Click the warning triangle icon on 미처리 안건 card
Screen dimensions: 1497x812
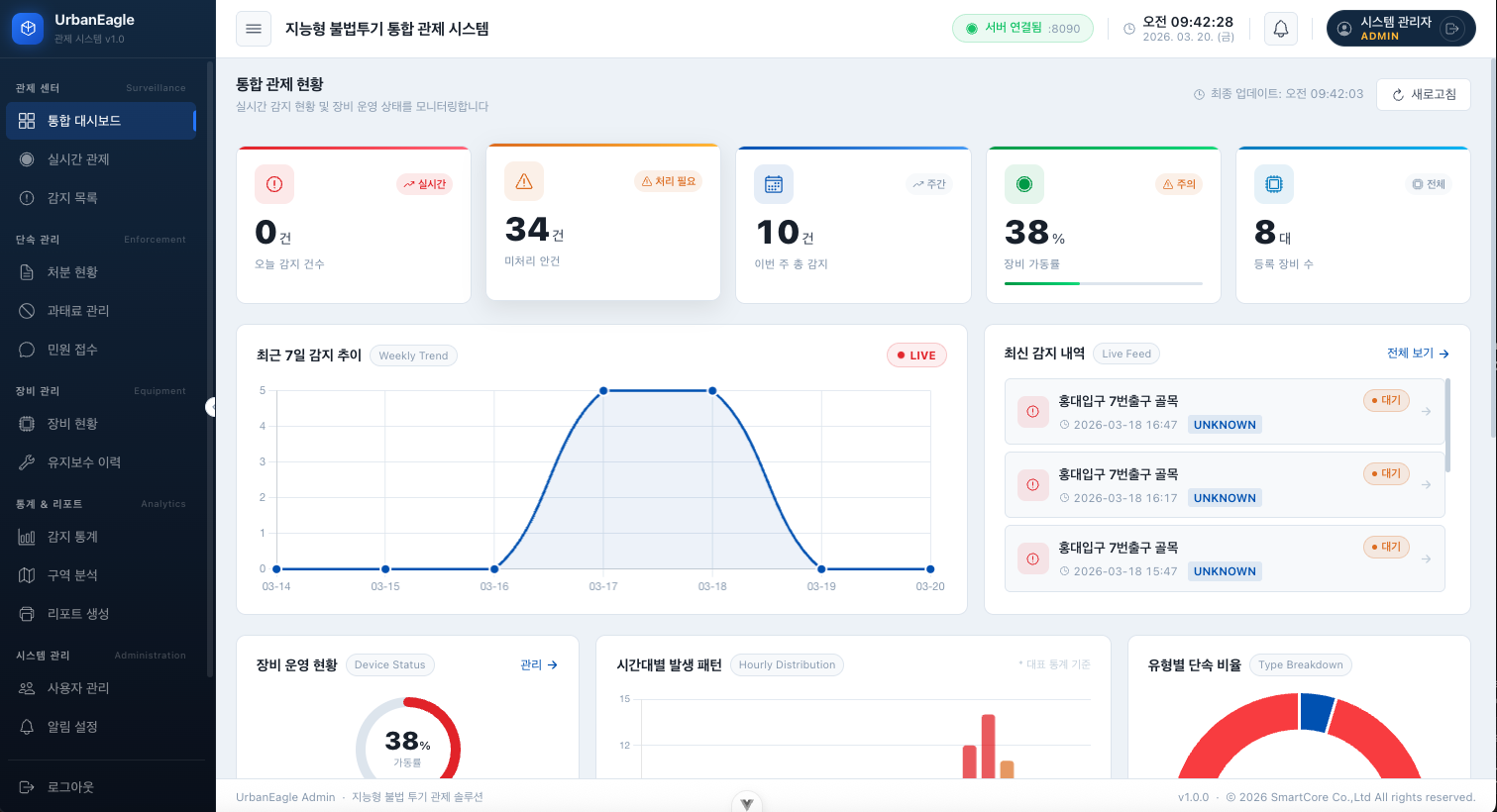tap(524, 181)
